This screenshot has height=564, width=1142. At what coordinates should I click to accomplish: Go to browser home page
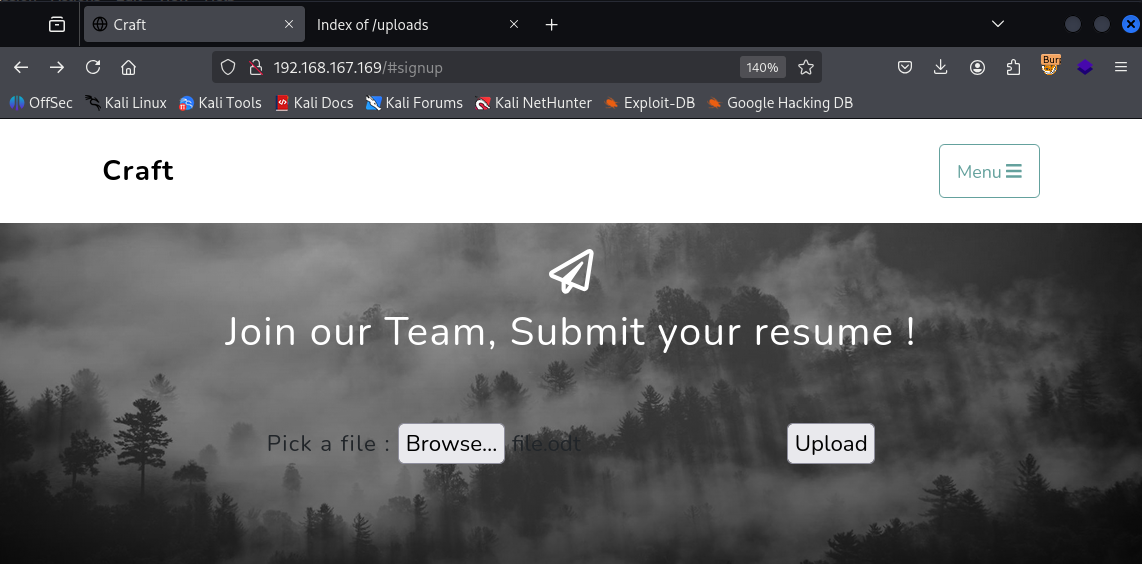tap(128, 67)
